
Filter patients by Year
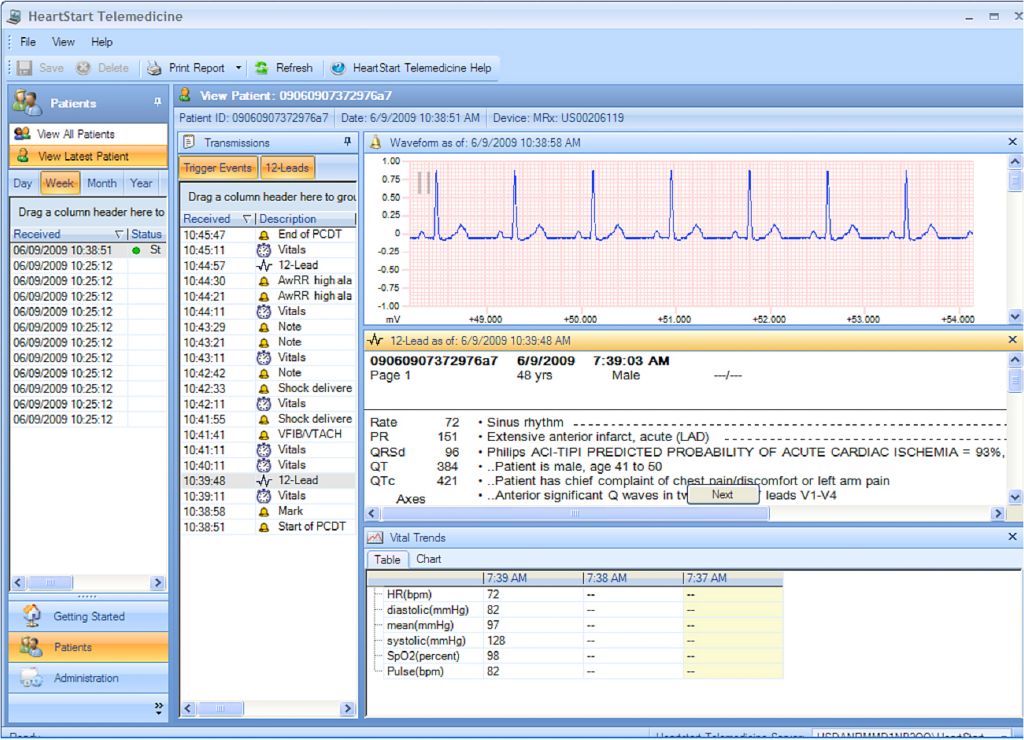[x=141, y=184]
